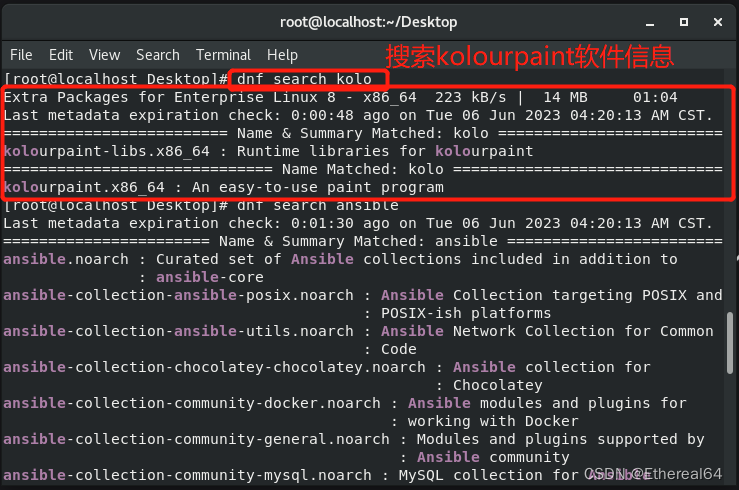739x490 pixels.
Task: Close the terminal window
Action: (x=718, y=22)
